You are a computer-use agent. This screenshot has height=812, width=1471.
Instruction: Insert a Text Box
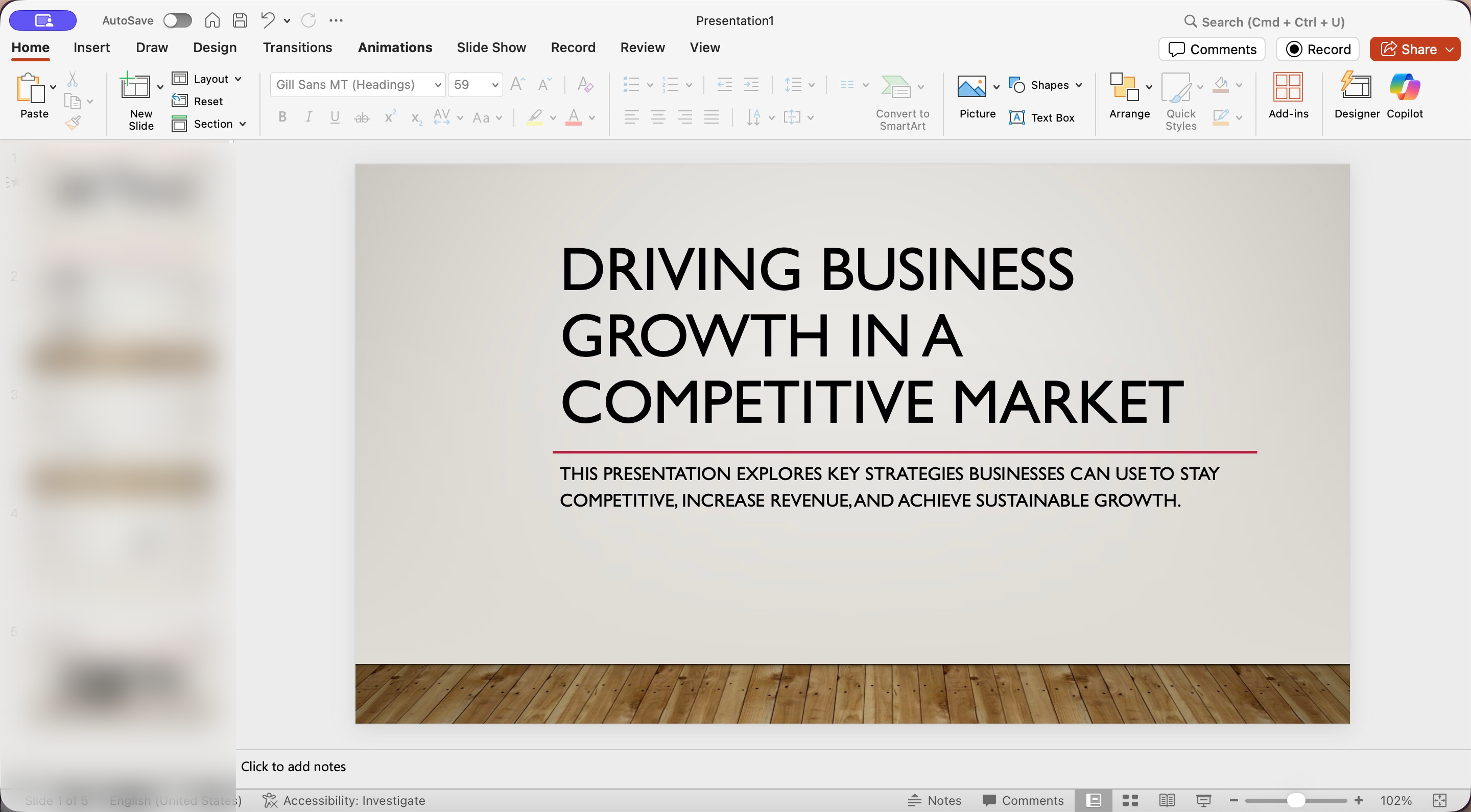pyautogui.click(x=1041, y=117)
